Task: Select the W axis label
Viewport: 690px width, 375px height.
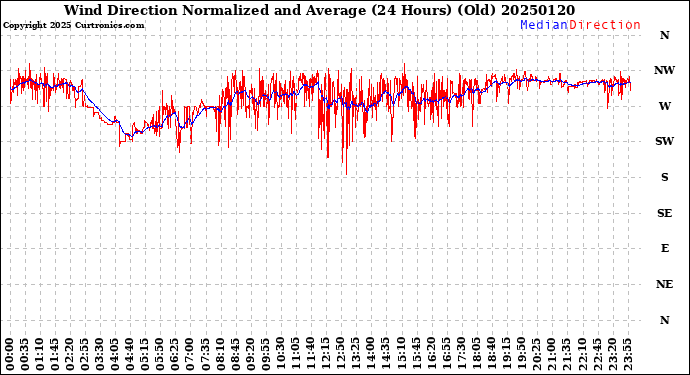Action: [x=664, y=106]
